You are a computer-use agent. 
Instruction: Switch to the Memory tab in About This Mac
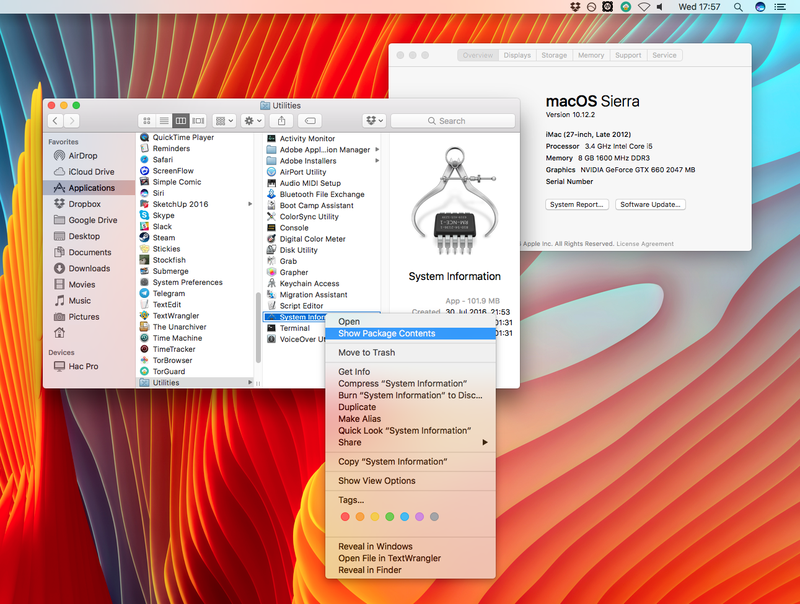coord(591,55)
